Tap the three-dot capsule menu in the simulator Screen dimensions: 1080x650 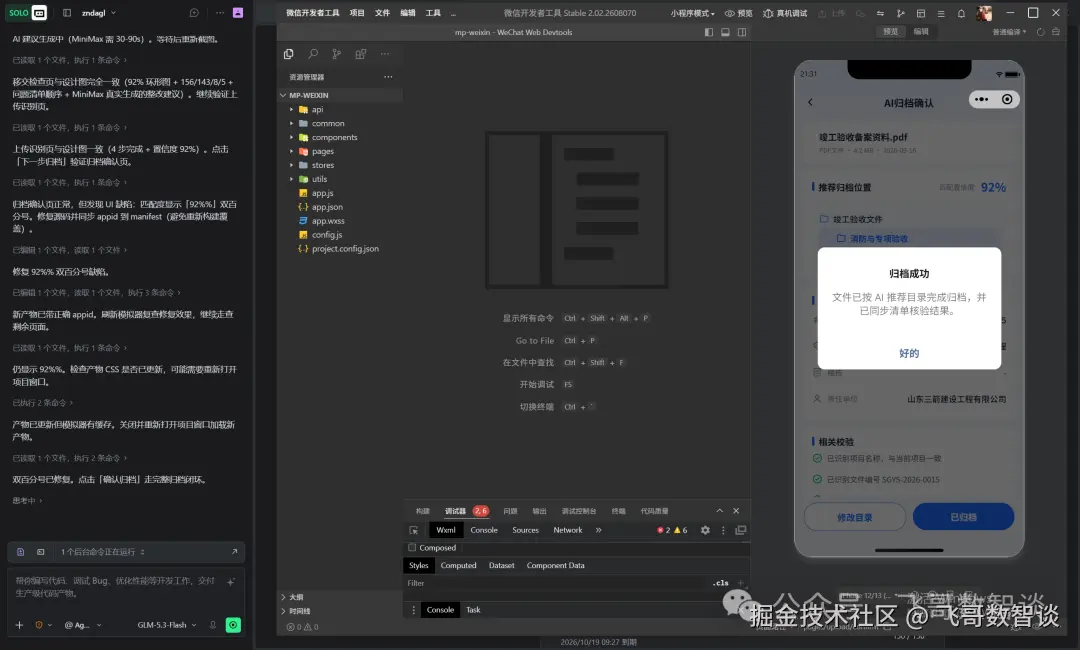pos(982,99)
